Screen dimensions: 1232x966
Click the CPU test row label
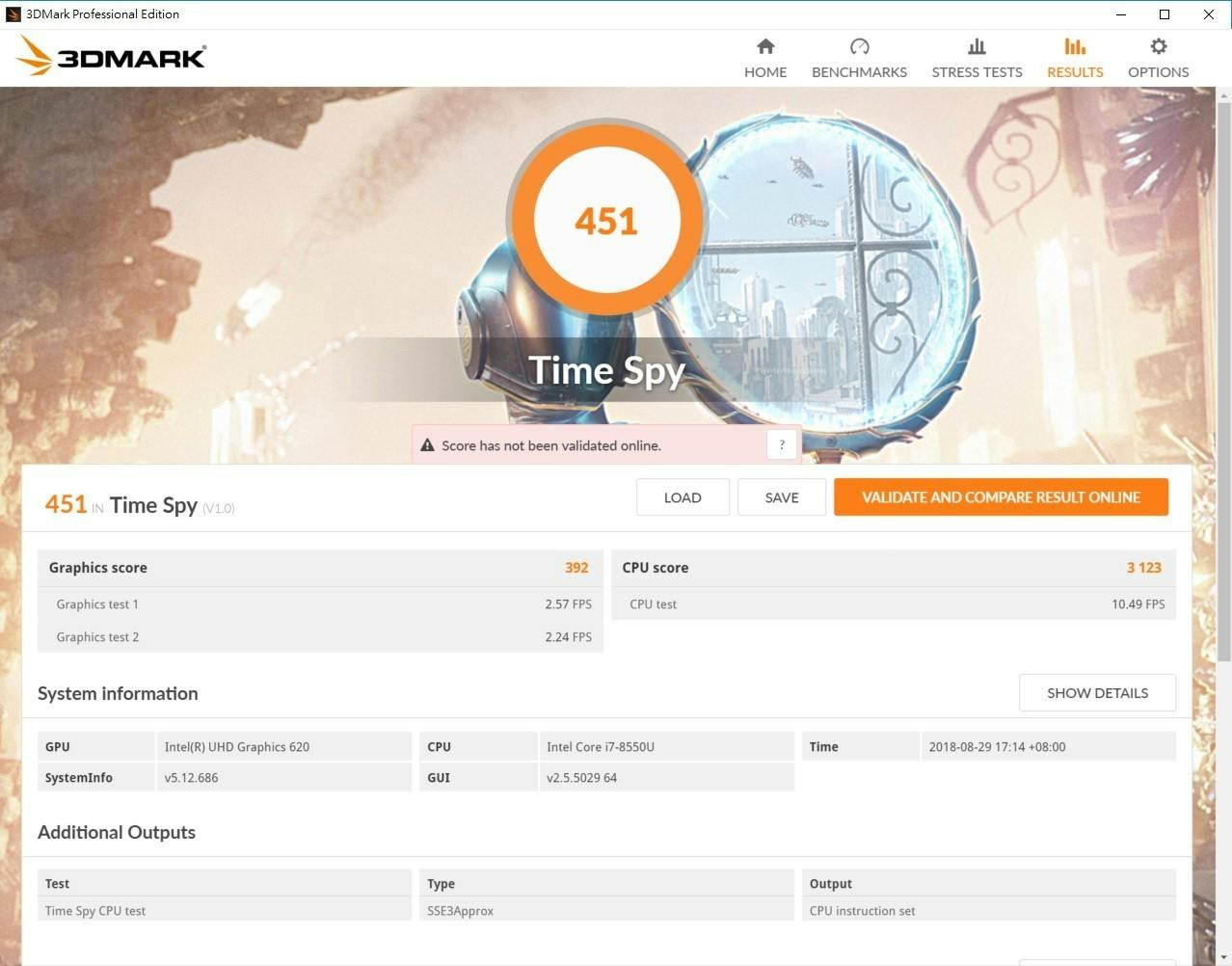point(653,604)
